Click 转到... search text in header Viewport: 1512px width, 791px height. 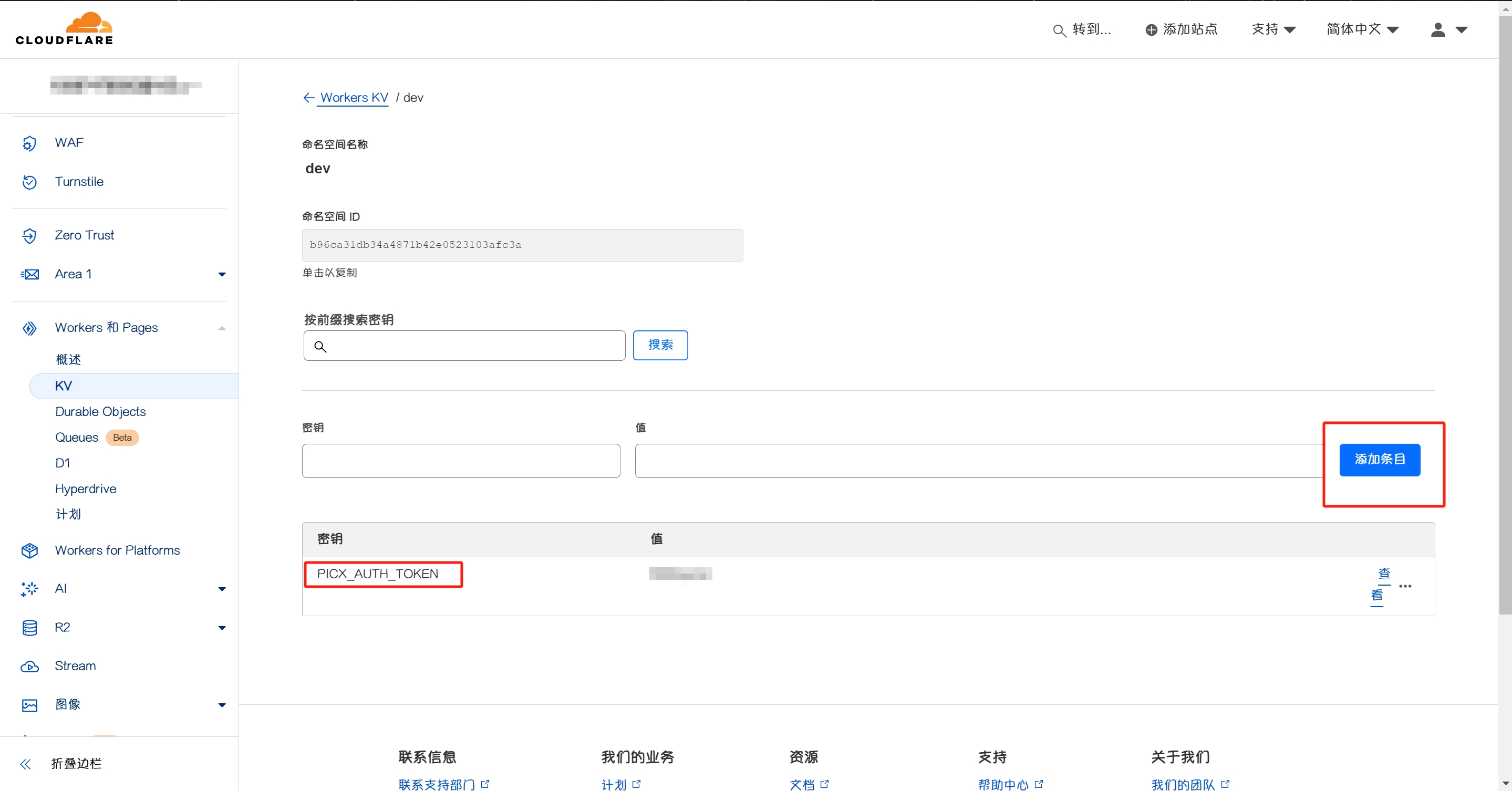click(x=1092, y=29)
